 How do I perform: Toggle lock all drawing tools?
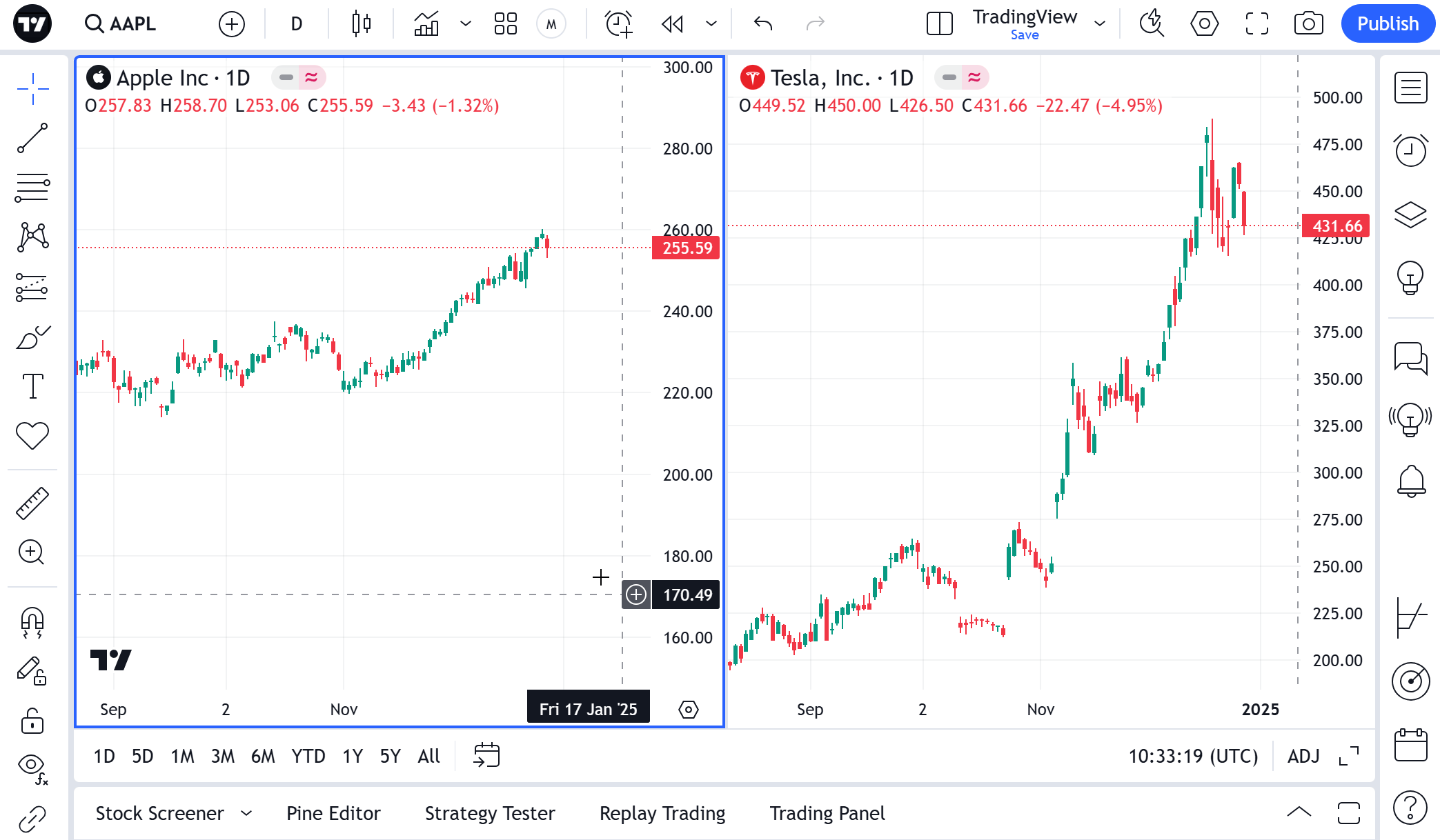(32, 721)
